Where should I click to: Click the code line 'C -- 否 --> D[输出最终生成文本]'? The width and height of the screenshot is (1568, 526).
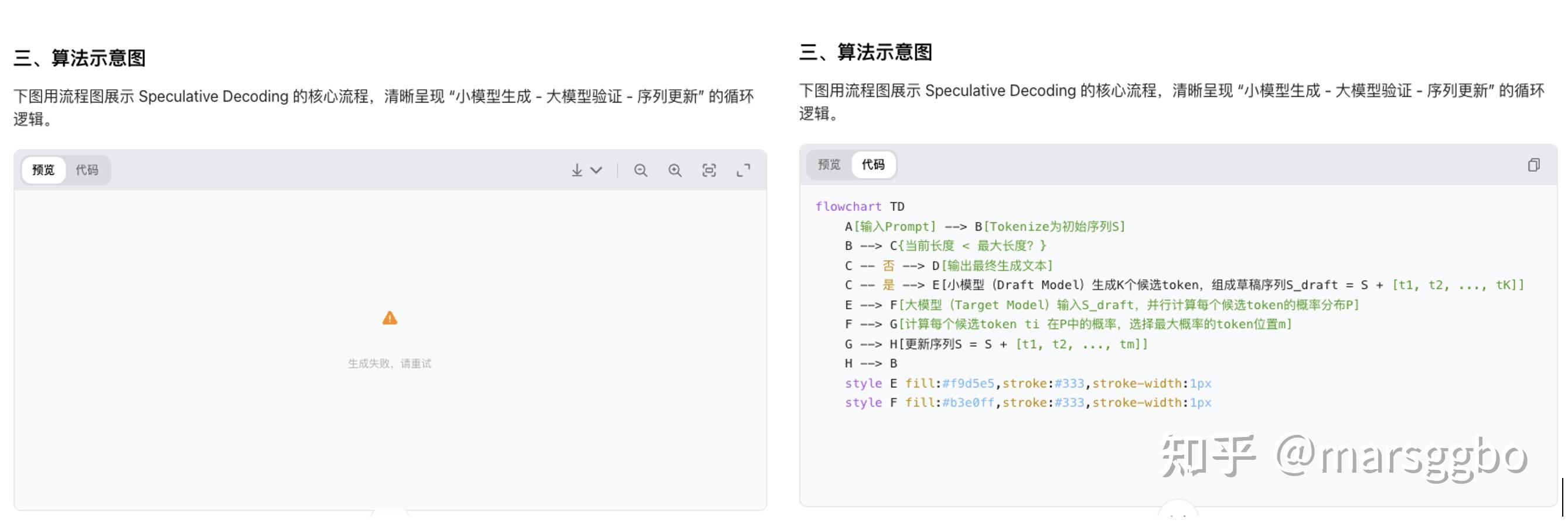coord(948,265)
